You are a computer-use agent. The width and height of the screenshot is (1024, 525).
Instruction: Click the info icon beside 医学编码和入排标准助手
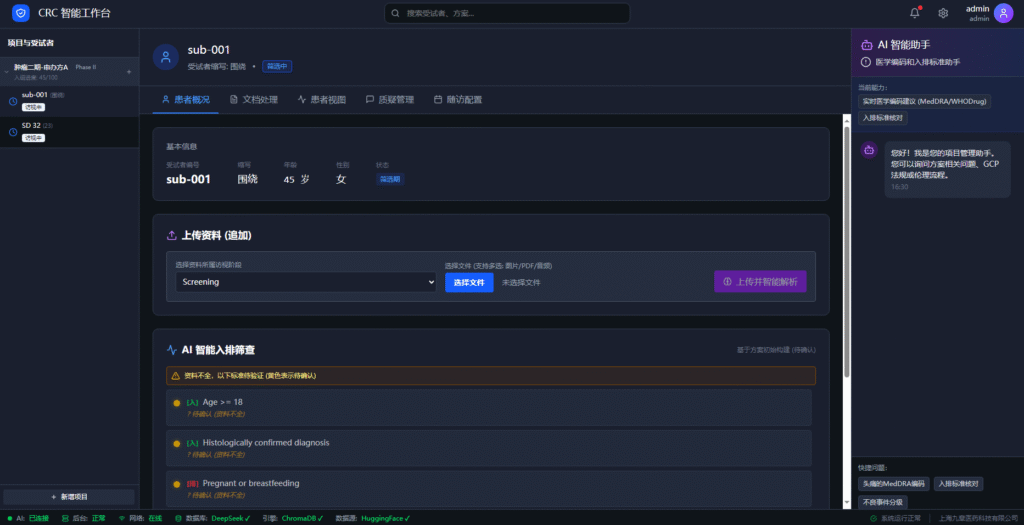[866, 62]
